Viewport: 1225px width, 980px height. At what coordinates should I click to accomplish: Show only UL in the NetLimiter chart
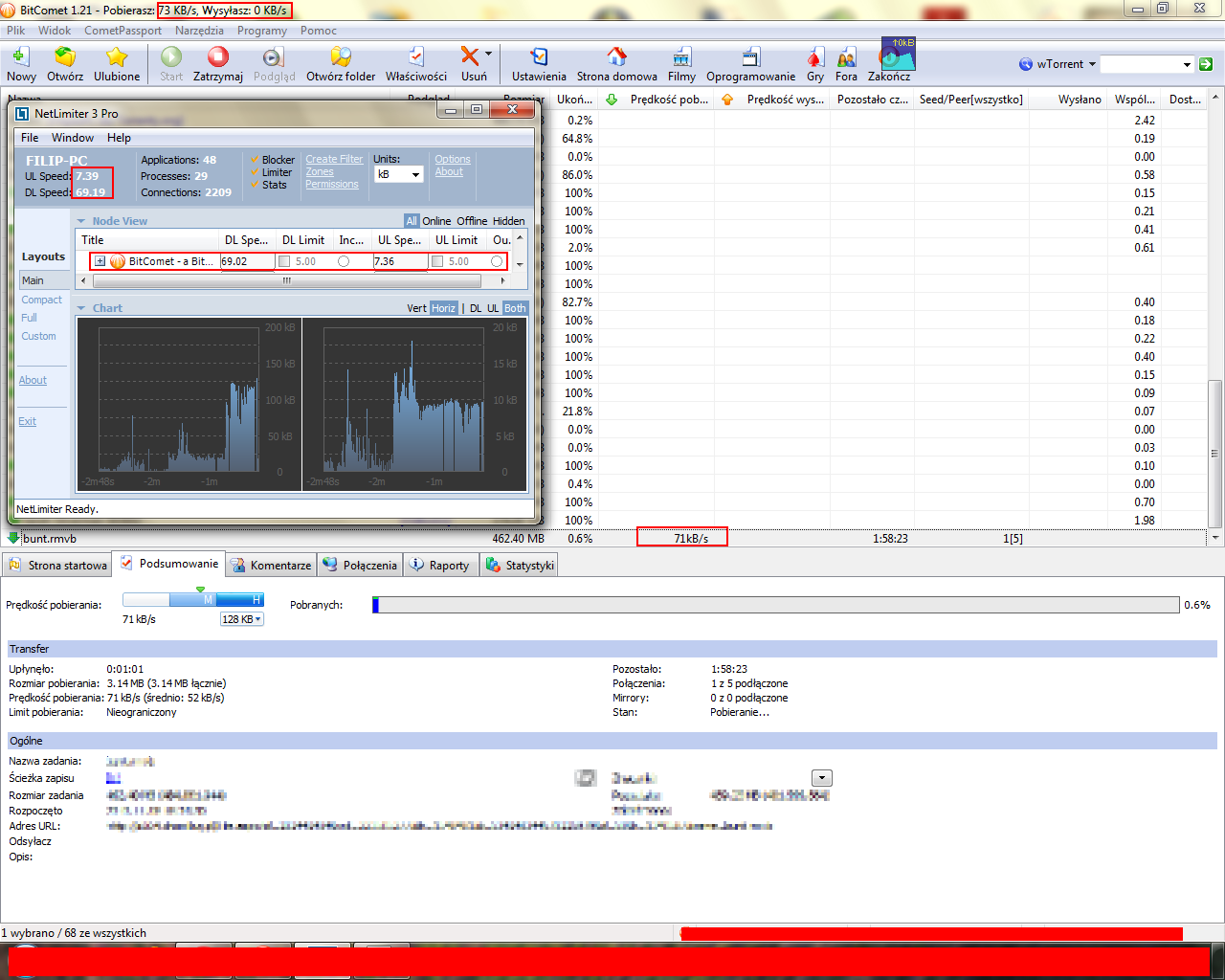click(x=493, y=308)
